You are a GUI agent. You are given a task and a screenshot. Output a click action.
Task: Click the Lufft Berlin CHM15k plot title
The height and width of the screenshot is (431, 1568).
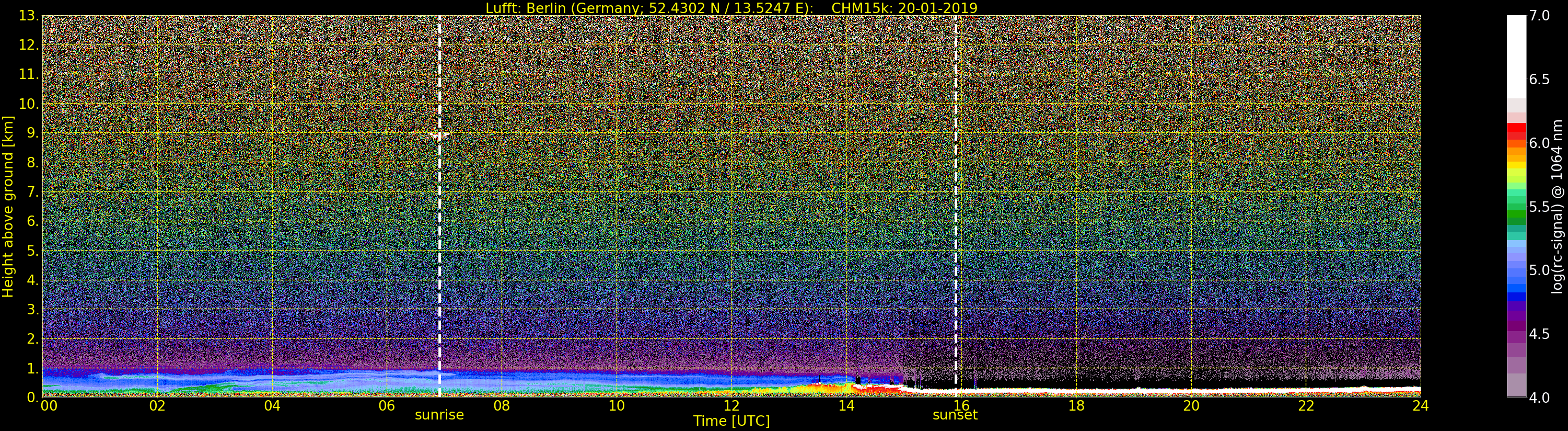pos(731,8)
